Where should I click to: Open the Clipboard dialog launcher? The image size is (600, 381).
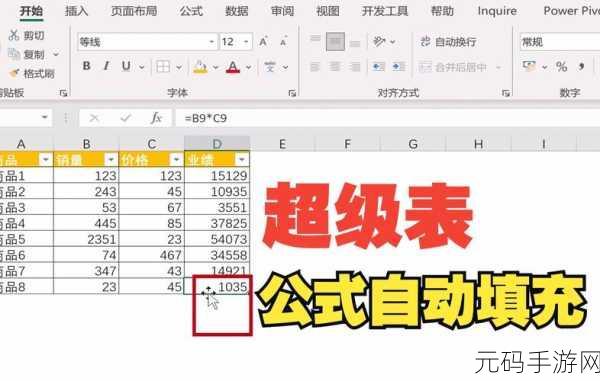[63, 93]
